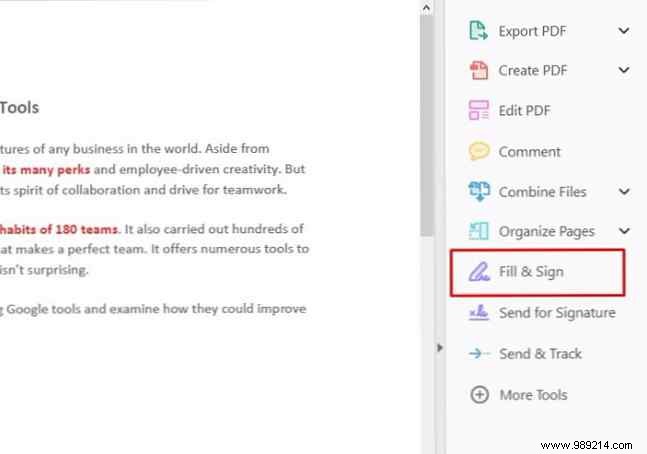Select the Edit PDF tool label
647x454 pixels.
(x=524, y=111)
